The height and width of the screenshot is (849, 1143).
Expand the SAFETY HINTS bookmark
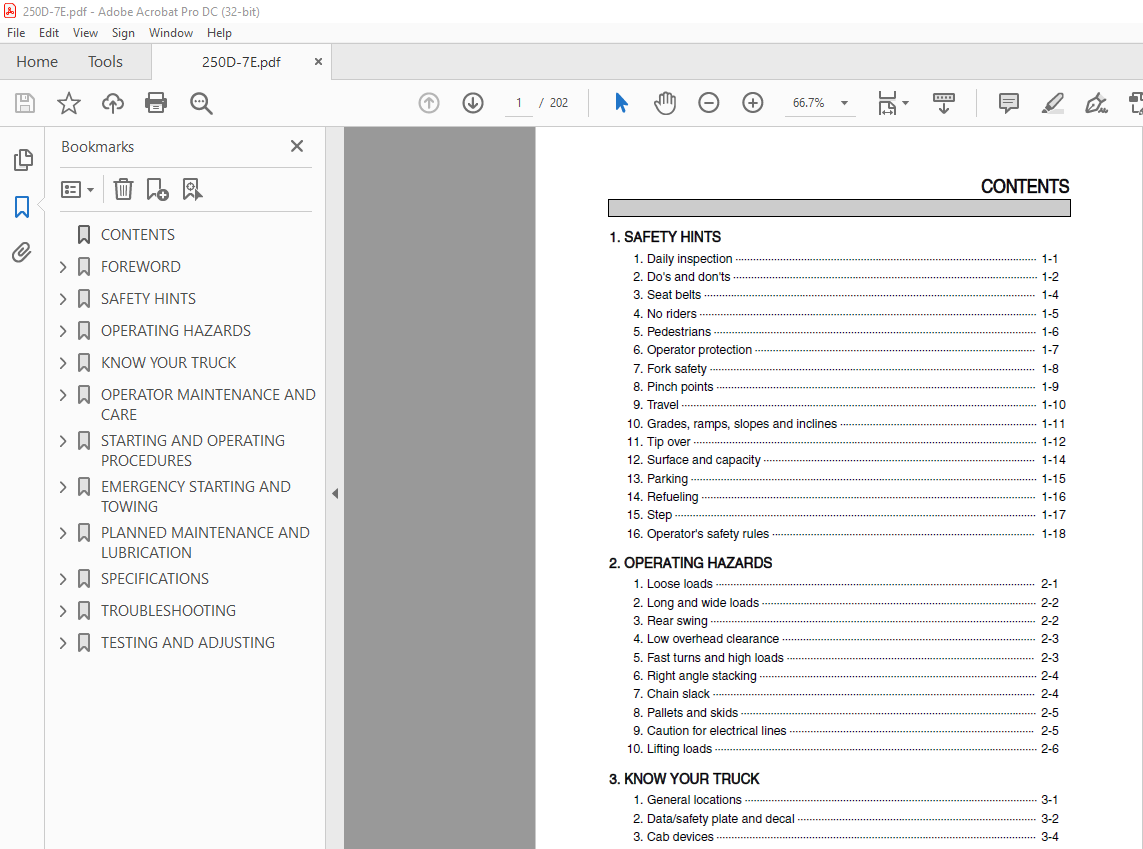63,299
